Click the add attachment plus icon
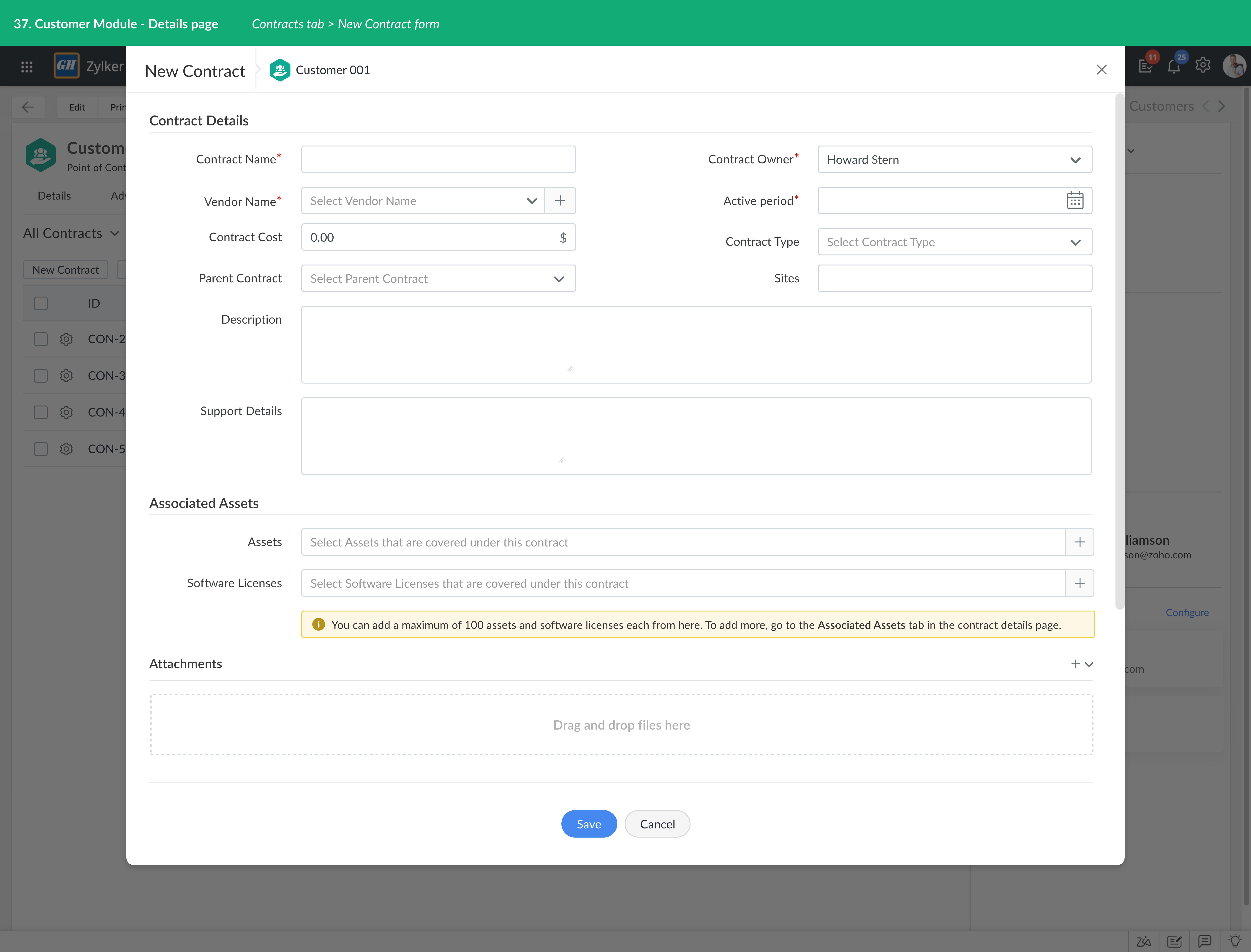The image size is (1251, 952). [1075, 664]
